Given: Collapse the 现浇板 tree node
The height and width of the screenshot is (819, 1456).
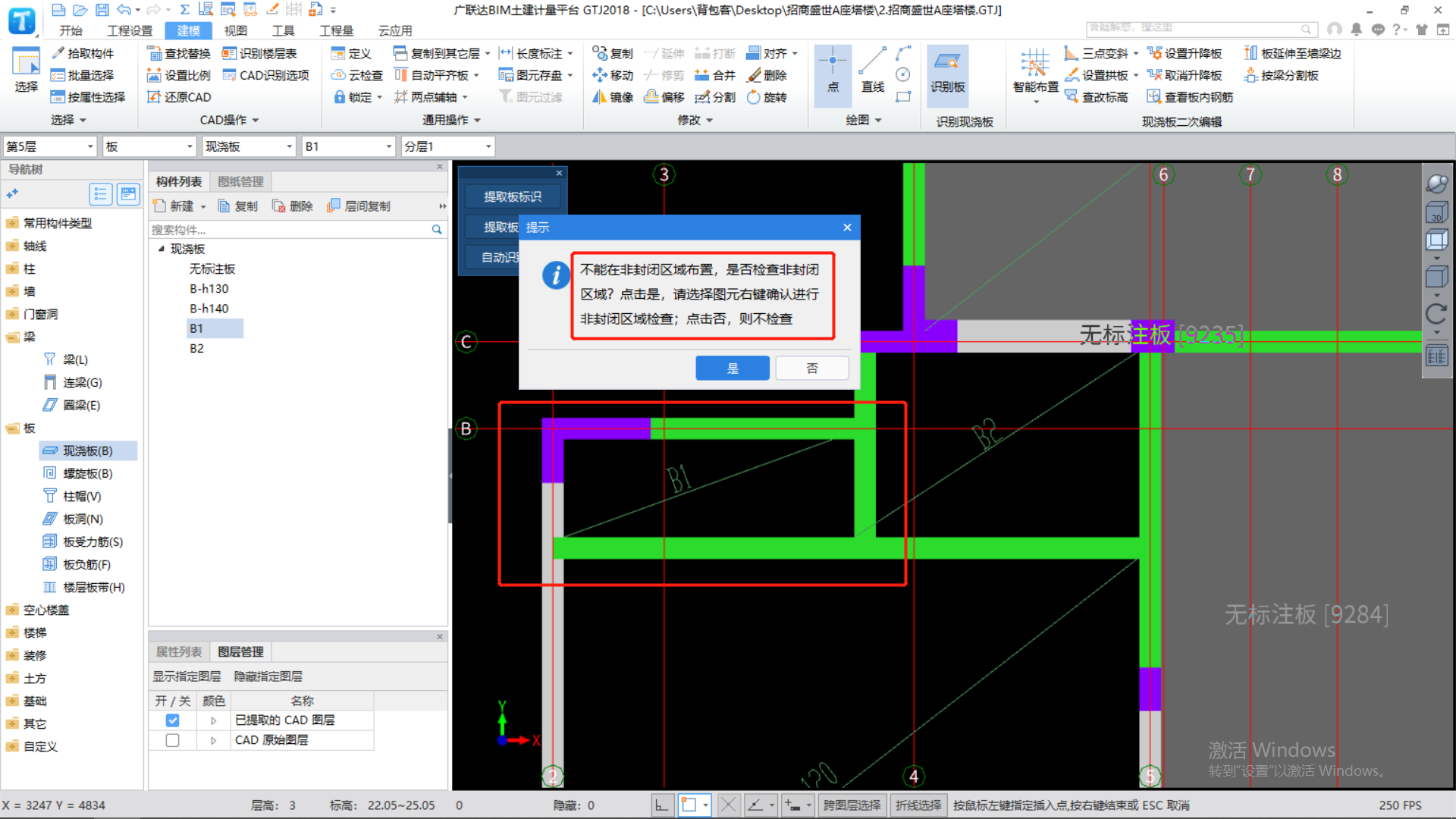Looking at the screenshot, I should coord(161,249).
